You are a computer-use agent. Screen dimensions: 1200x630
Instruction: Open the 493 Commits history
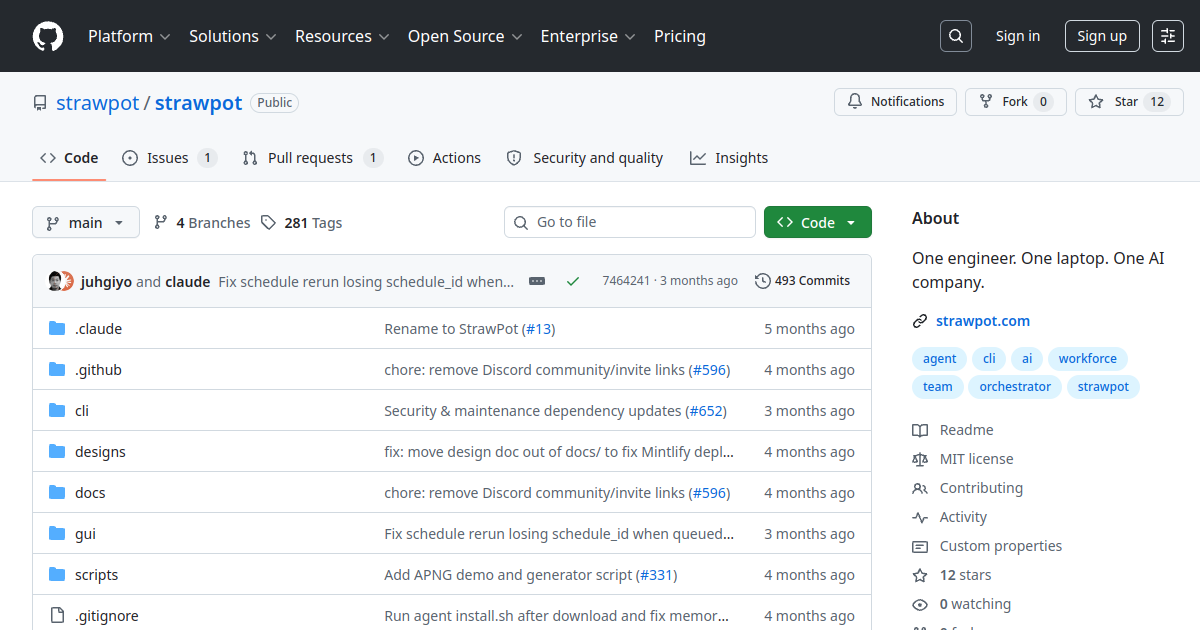pos(802,281)
